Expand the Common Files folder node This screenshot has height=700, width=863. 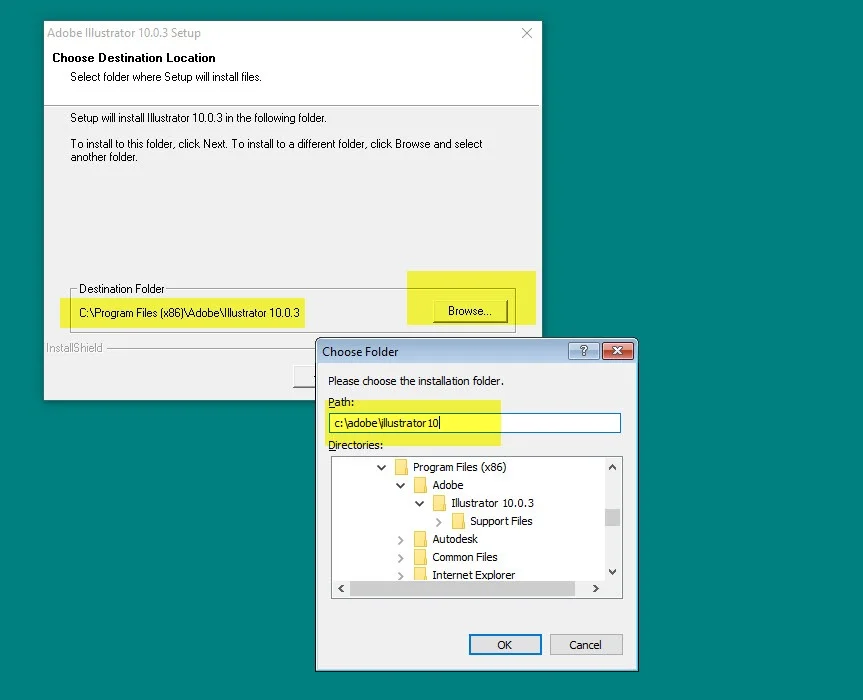tap(401, 558)
